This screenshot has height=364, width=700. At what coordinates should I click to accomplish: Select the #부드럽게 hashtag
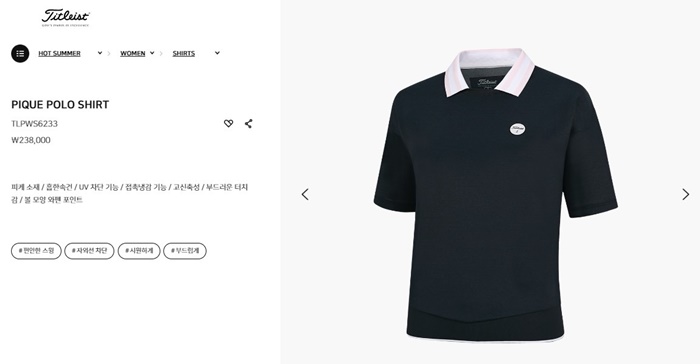(x=185, y=251)
